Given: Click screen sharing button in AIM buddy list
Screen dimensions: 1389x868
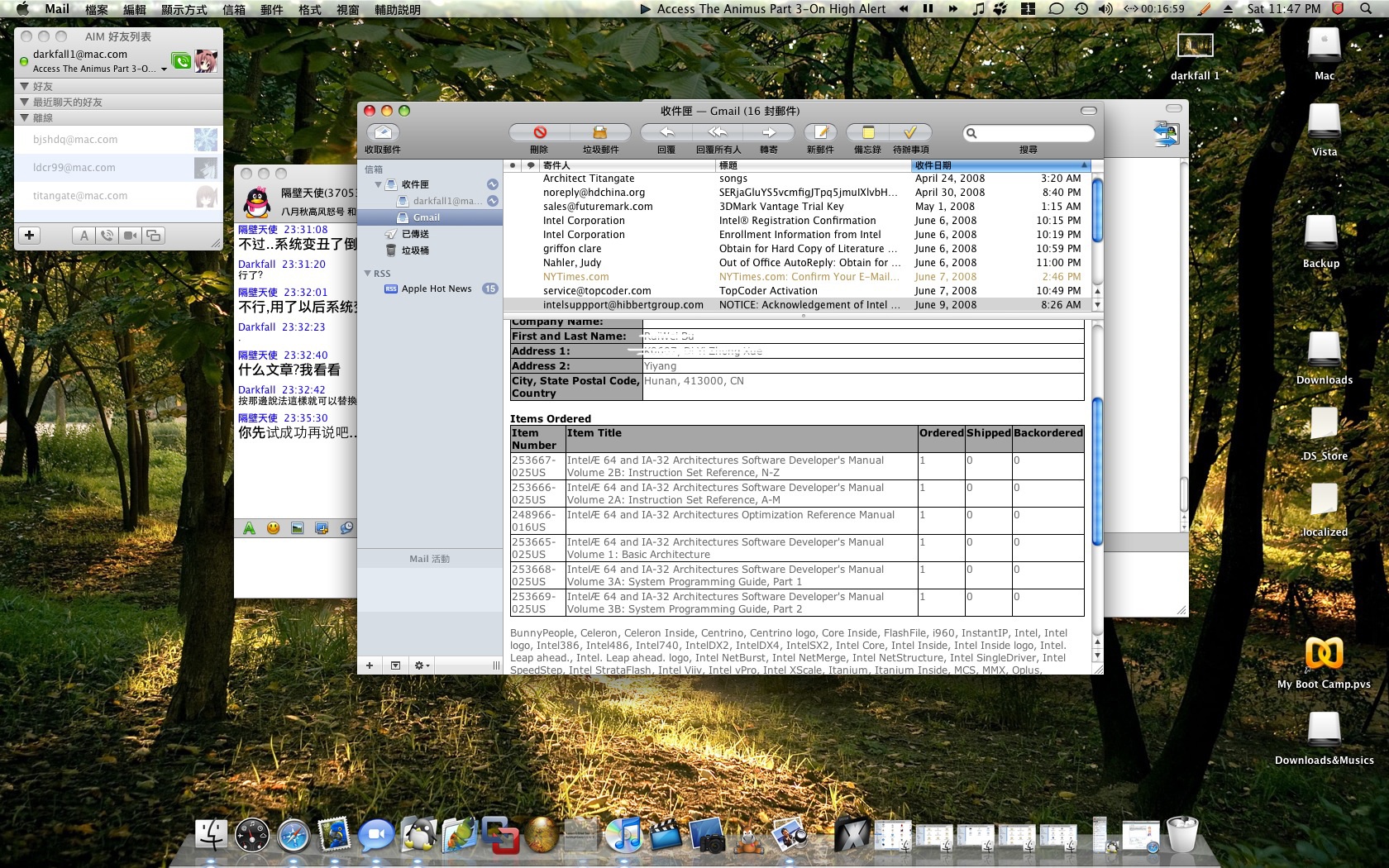Looking at the screenshot, I should 153,236.
